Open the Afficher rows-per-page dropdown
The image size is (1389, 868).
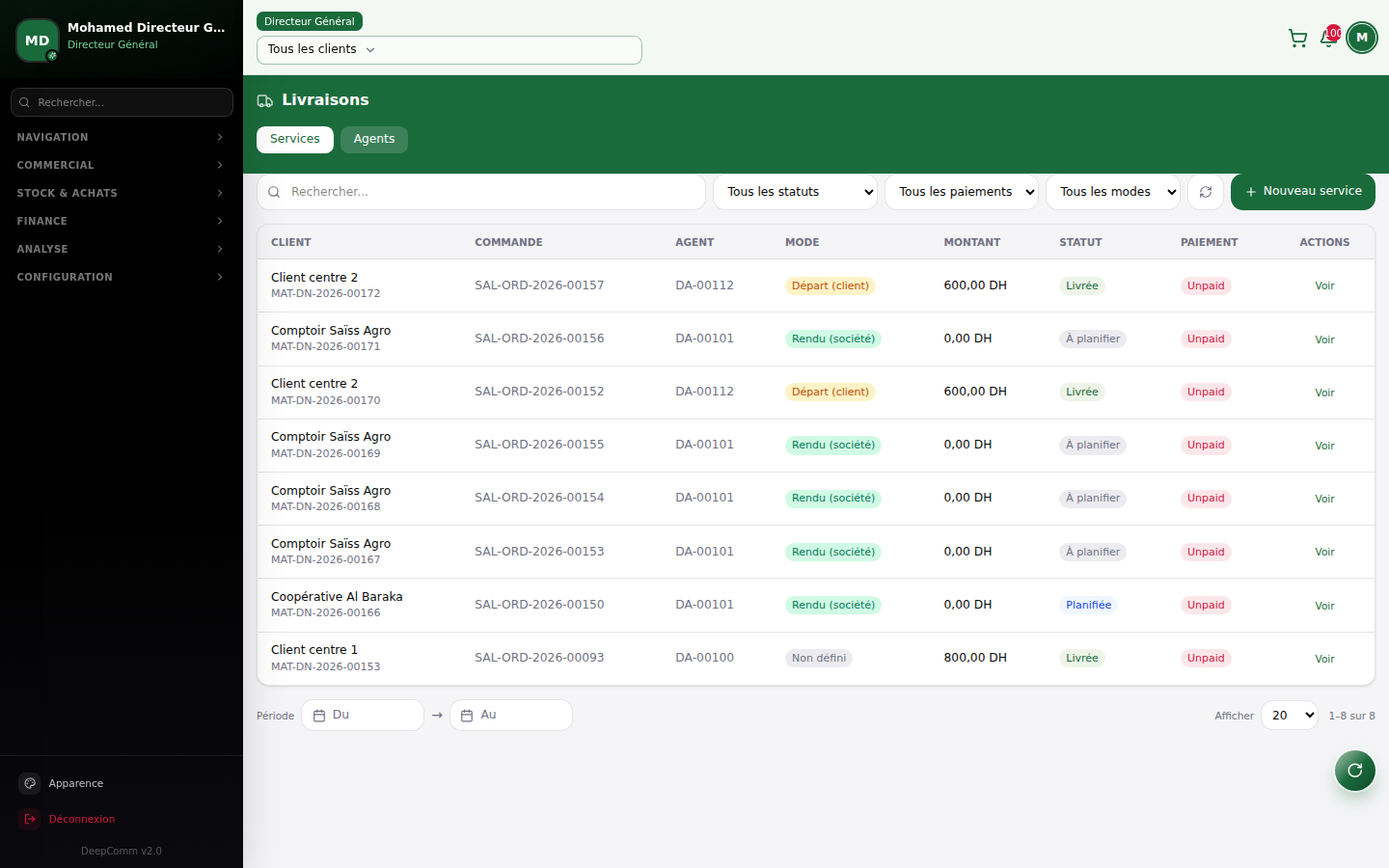(1290, 716)
